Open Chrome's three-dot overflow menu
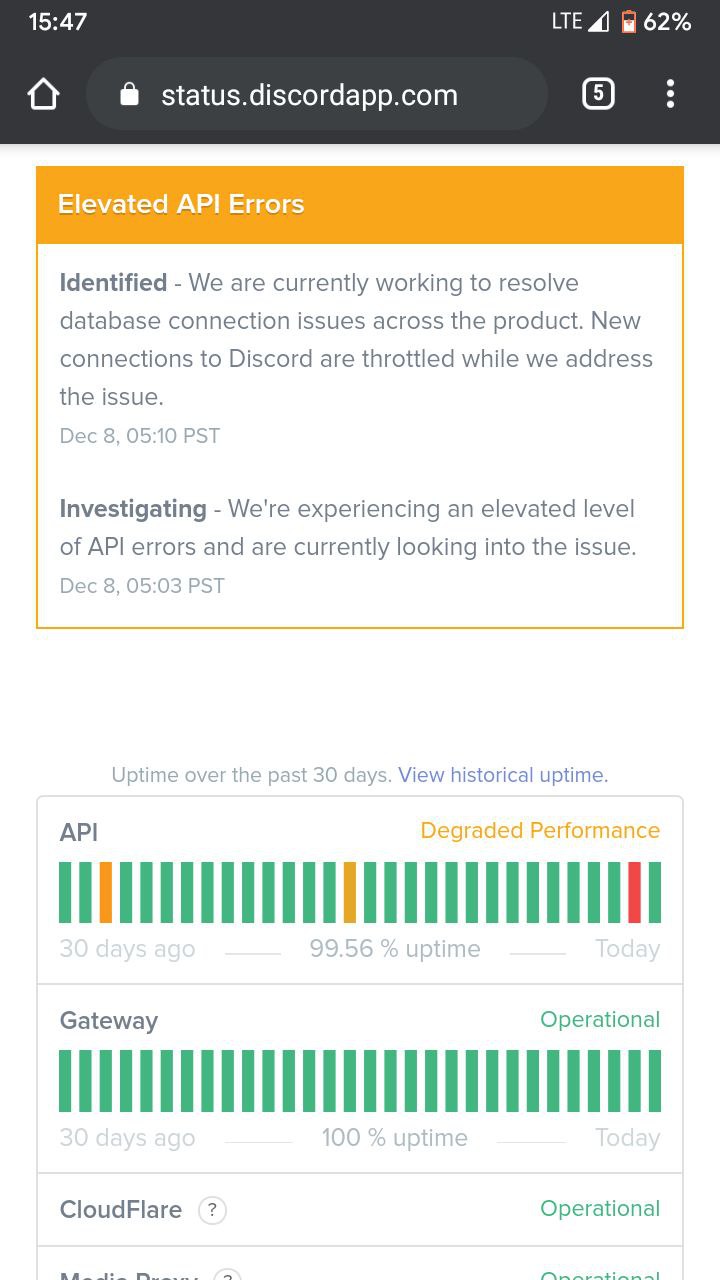This screenshot has height=1280, width=720. click(x=670, y=94)
